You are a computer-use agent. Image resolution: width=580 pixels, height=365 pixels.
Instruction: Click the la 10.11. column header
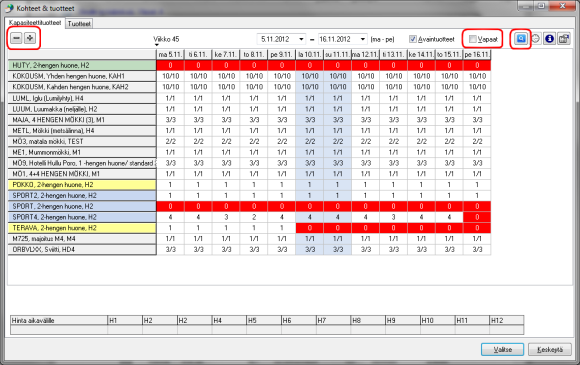pos(309,54)
